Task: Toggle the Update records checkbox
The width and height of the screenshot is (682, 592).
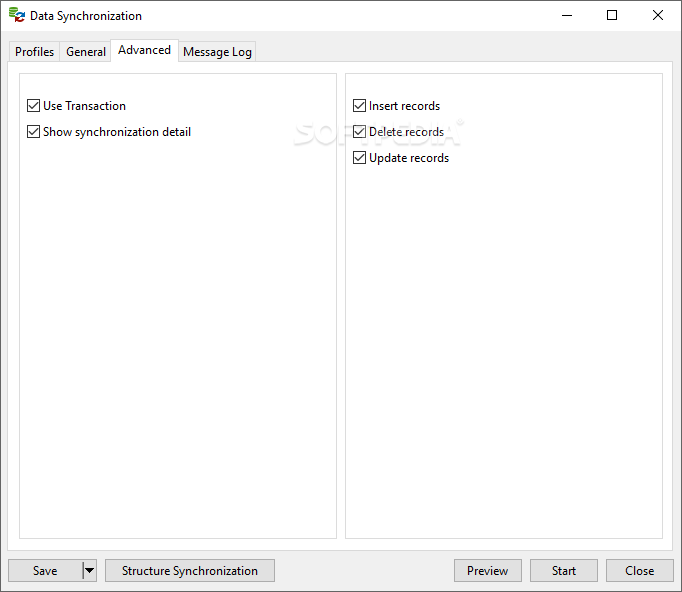Action: pyautogui.click(x=359, y=158)
